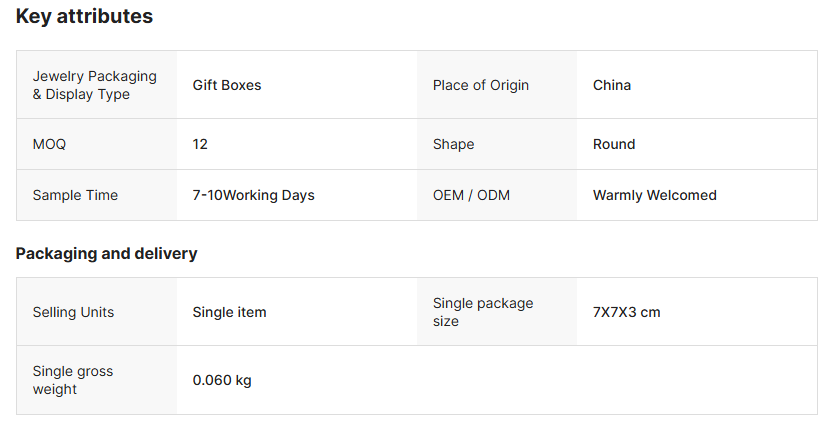834x422 pixels.
Task: Click the Packaging and delivery heading
Action: [106, 253]
